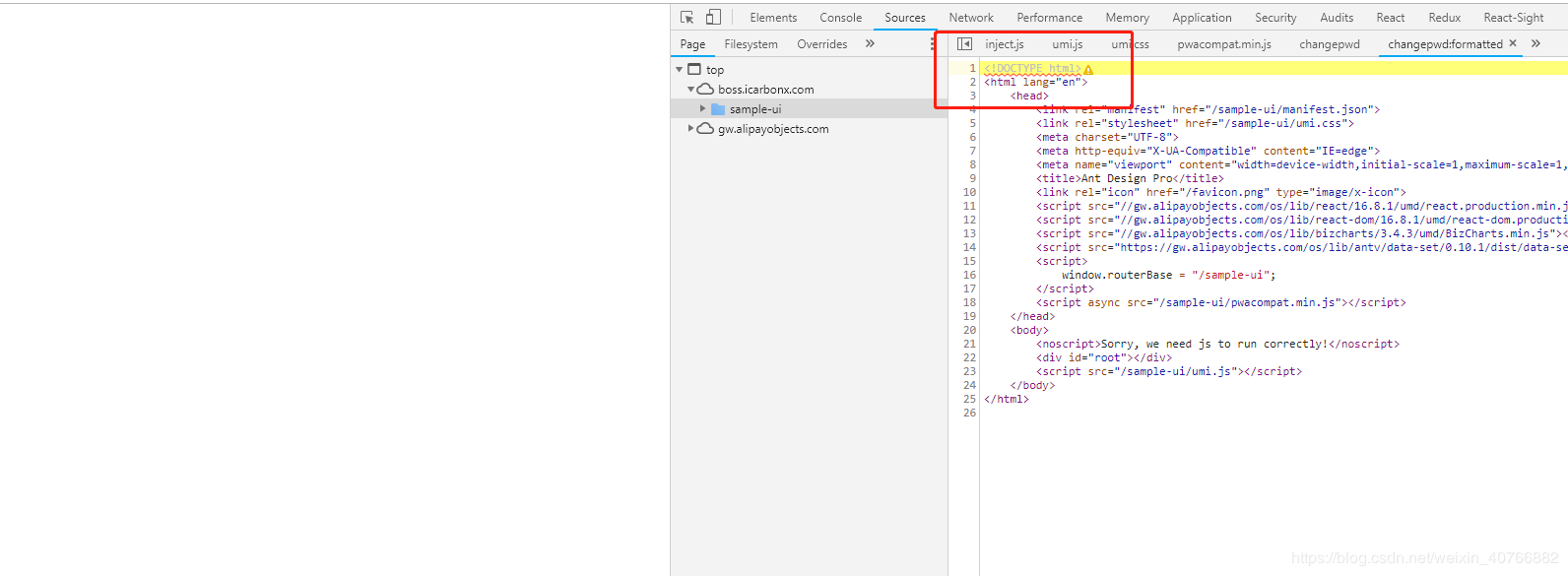
Task: Click line number 25 in the gutter
Action: (969, 400)
